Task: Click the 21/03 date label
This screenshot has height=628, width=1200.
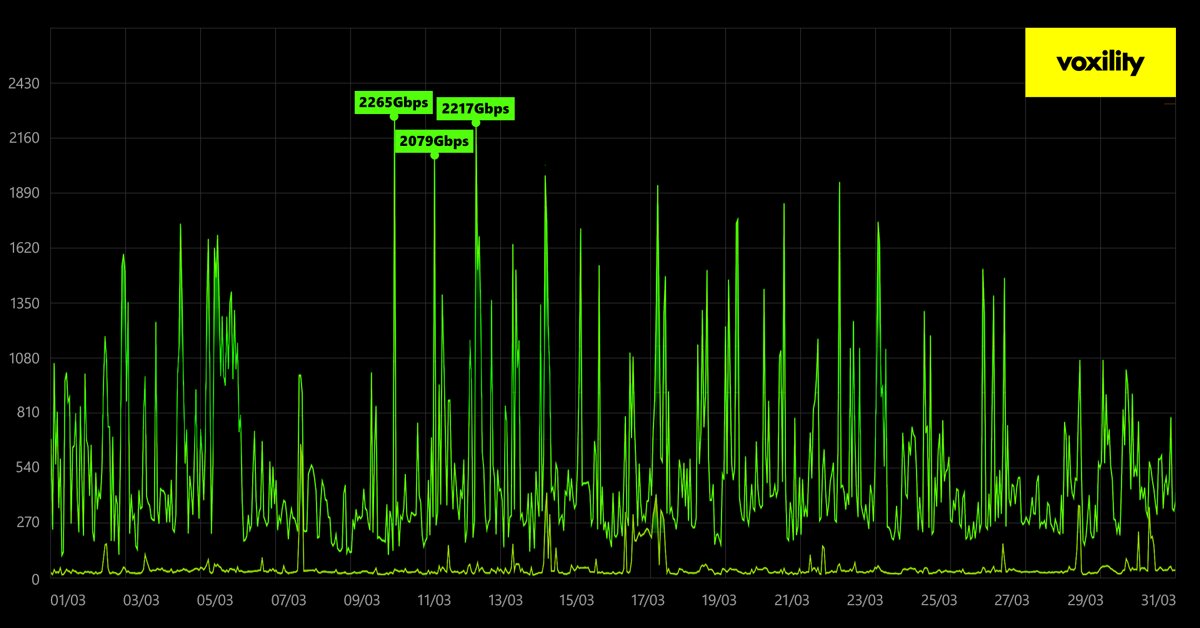Action: 791,601
